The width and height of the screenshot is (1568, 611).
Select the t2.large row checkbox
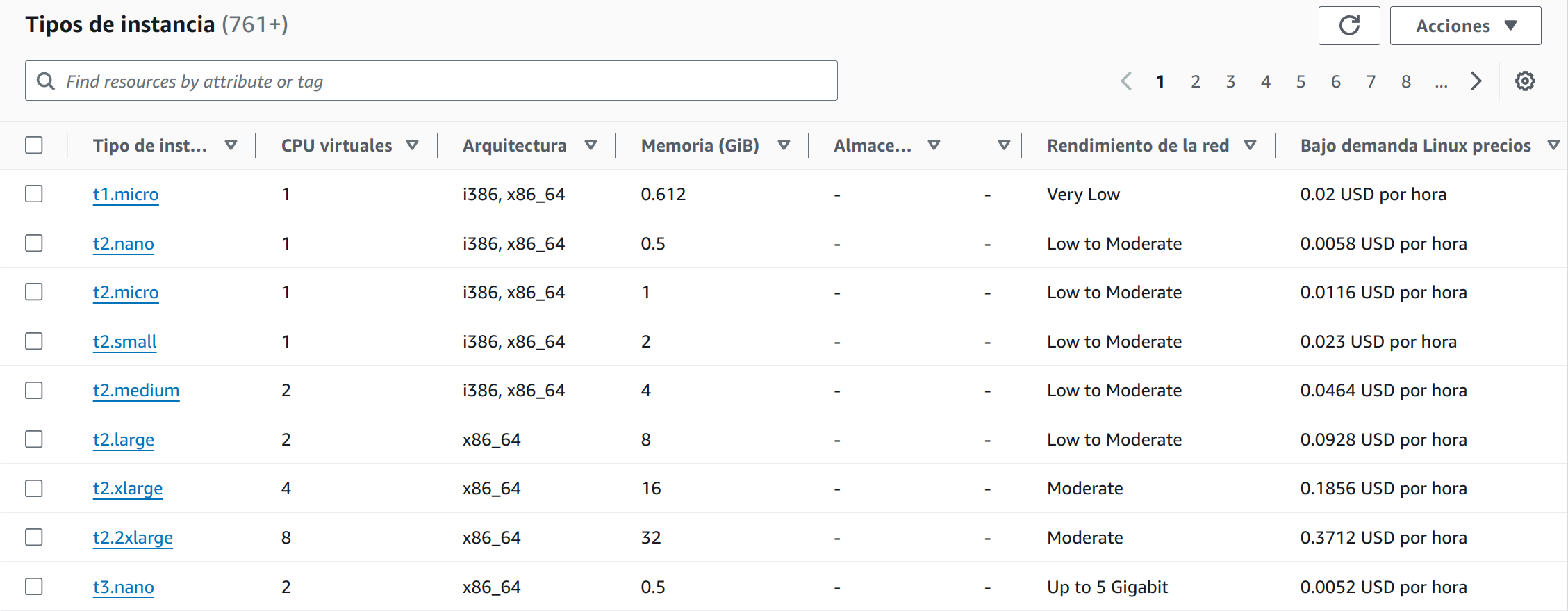tap(34, 439)
